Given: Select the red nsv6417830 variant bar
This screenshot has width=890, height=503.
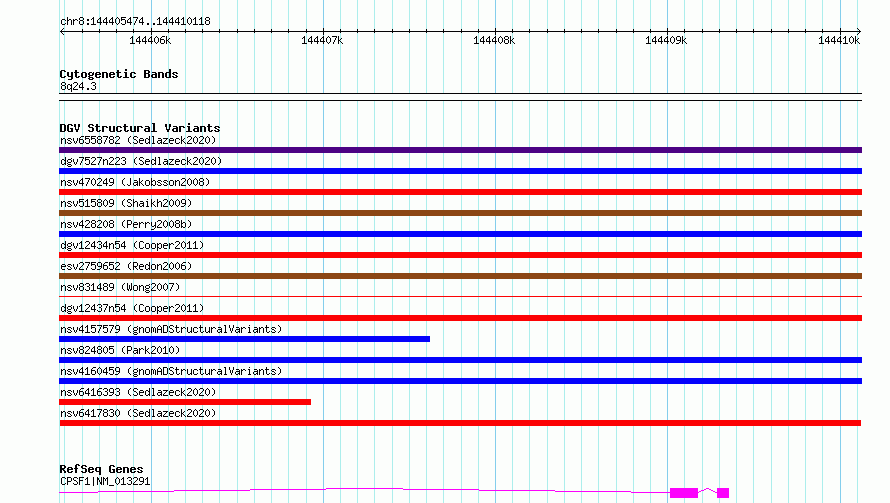Looking at the screenshot, I should pos(460,423).
